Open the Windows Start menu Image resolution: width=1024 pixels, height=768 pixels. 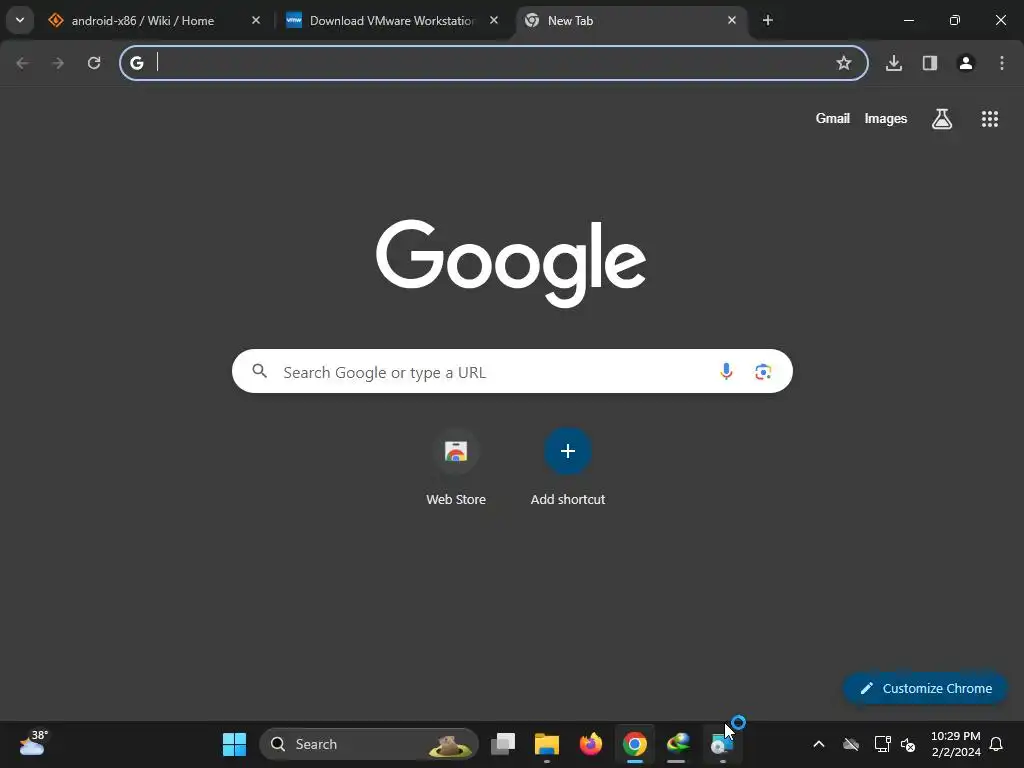[x=234, y=744]
